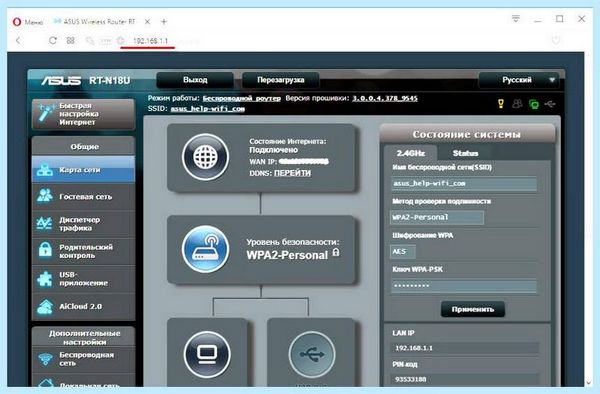Open the firmware version 3.0.0.4.378_9545 link
The height and width of the screenshot is (394, 600).
click(385, 98)
